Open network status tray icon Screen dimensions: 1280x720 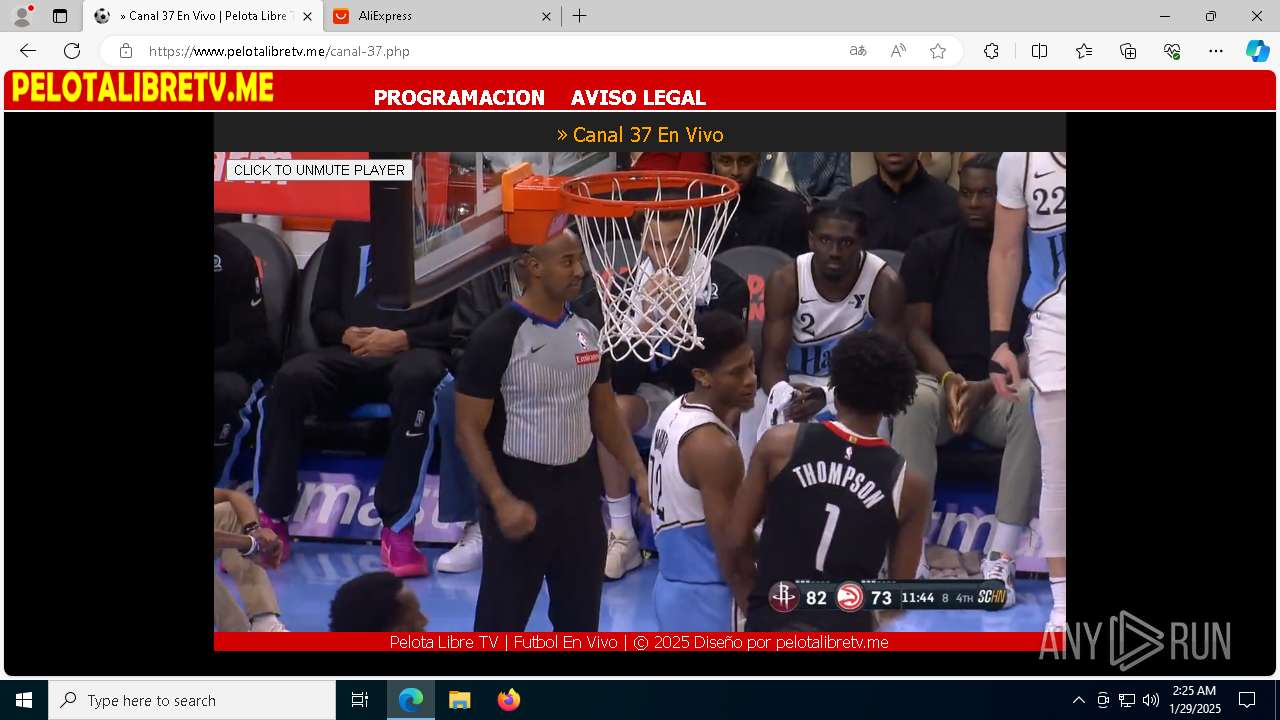[1127, 700]
